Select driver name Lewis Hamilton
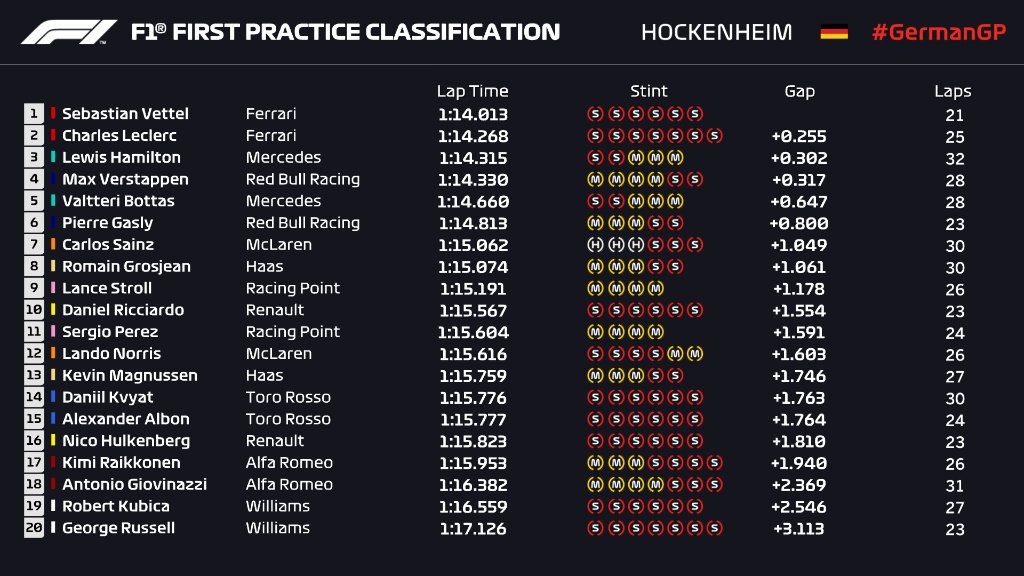This screenshot has width=1024, height=576. pos(121,158)
